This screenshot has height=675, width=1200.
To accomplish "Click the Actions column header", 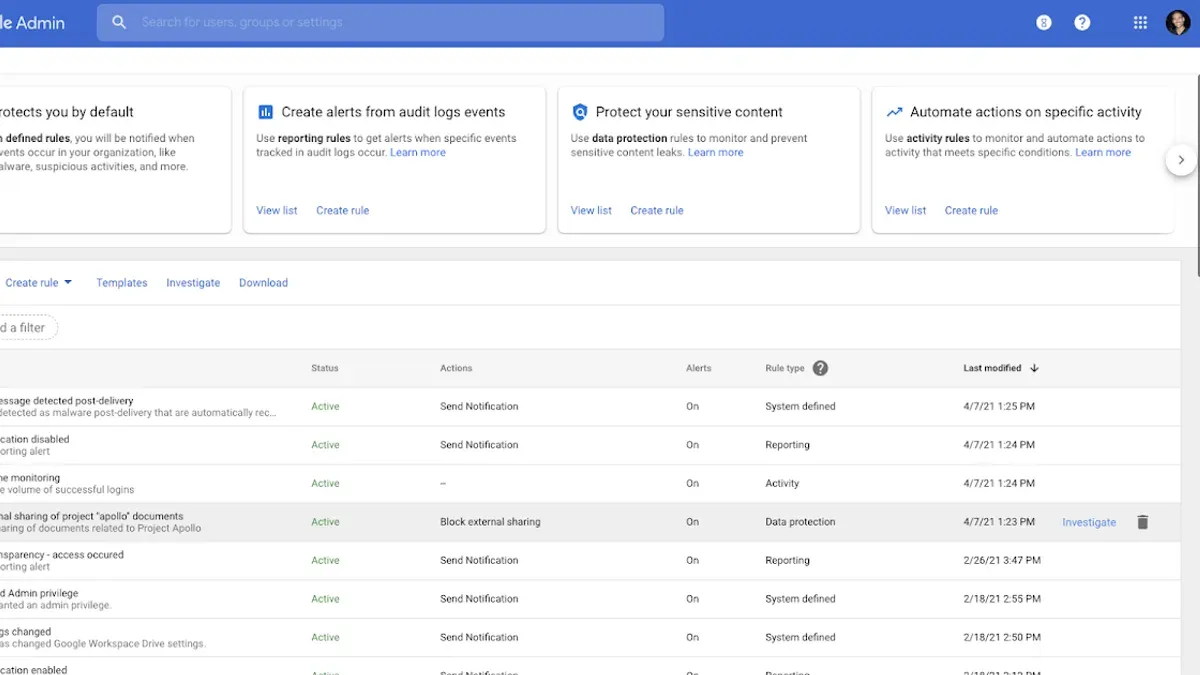I will pos(456,368).
